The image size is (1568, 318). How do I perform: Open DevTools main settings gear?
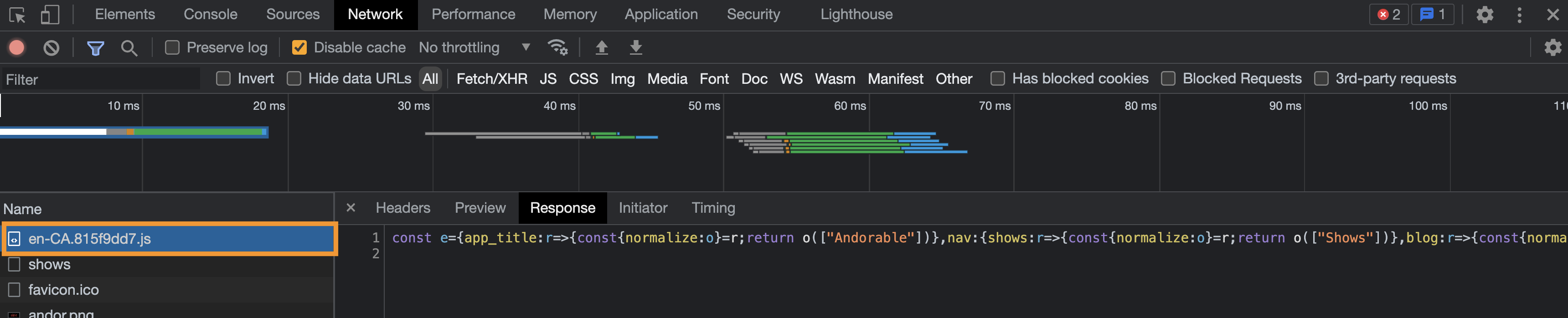[1485, 15]
